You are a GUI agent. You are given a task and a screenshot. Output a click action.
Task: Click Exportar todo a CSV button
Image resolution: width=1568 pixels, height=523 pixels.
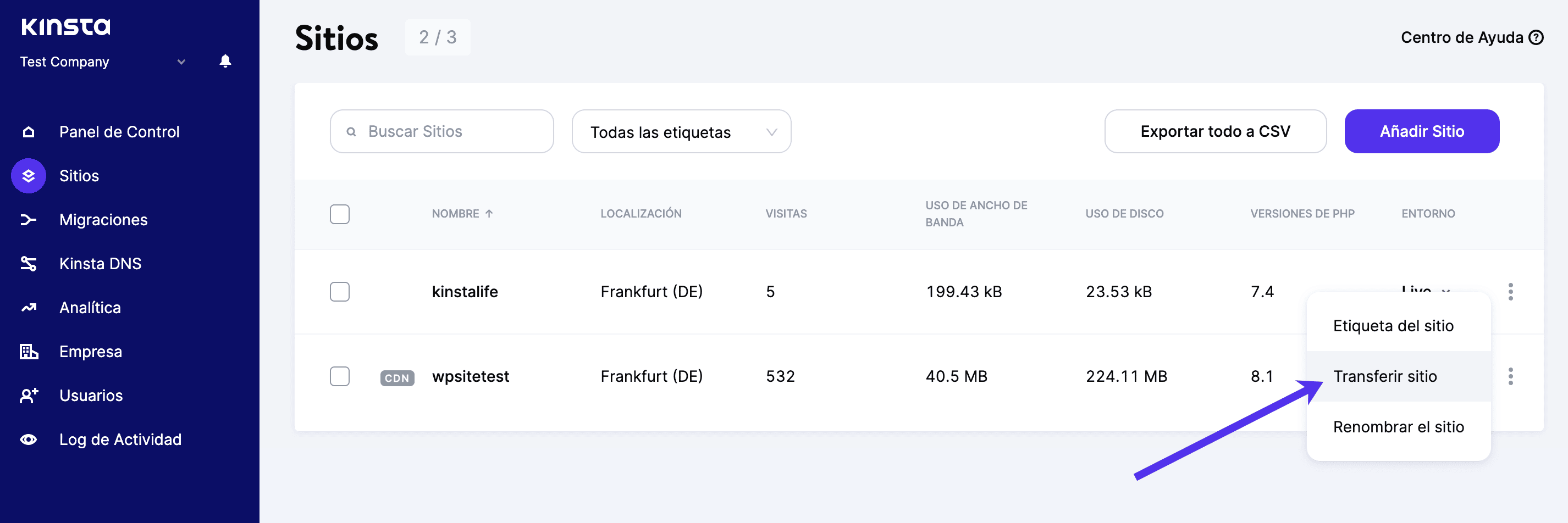click(x=1215, y=131)
